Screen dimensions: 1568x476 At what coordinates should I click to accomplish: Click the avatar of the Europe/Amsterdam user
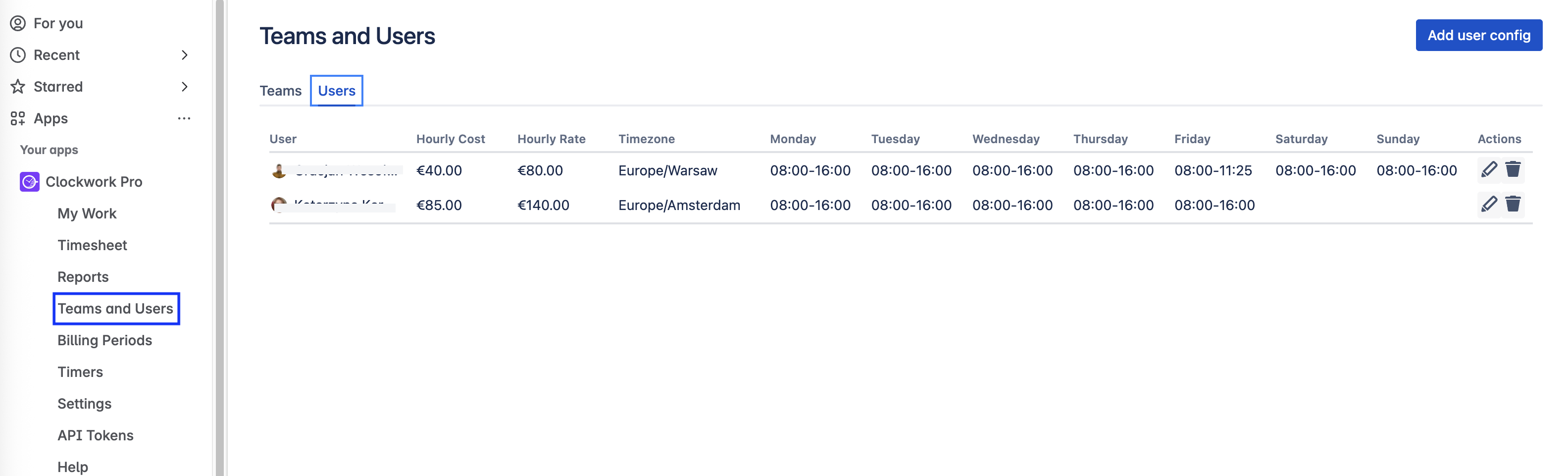click(279, 205)
